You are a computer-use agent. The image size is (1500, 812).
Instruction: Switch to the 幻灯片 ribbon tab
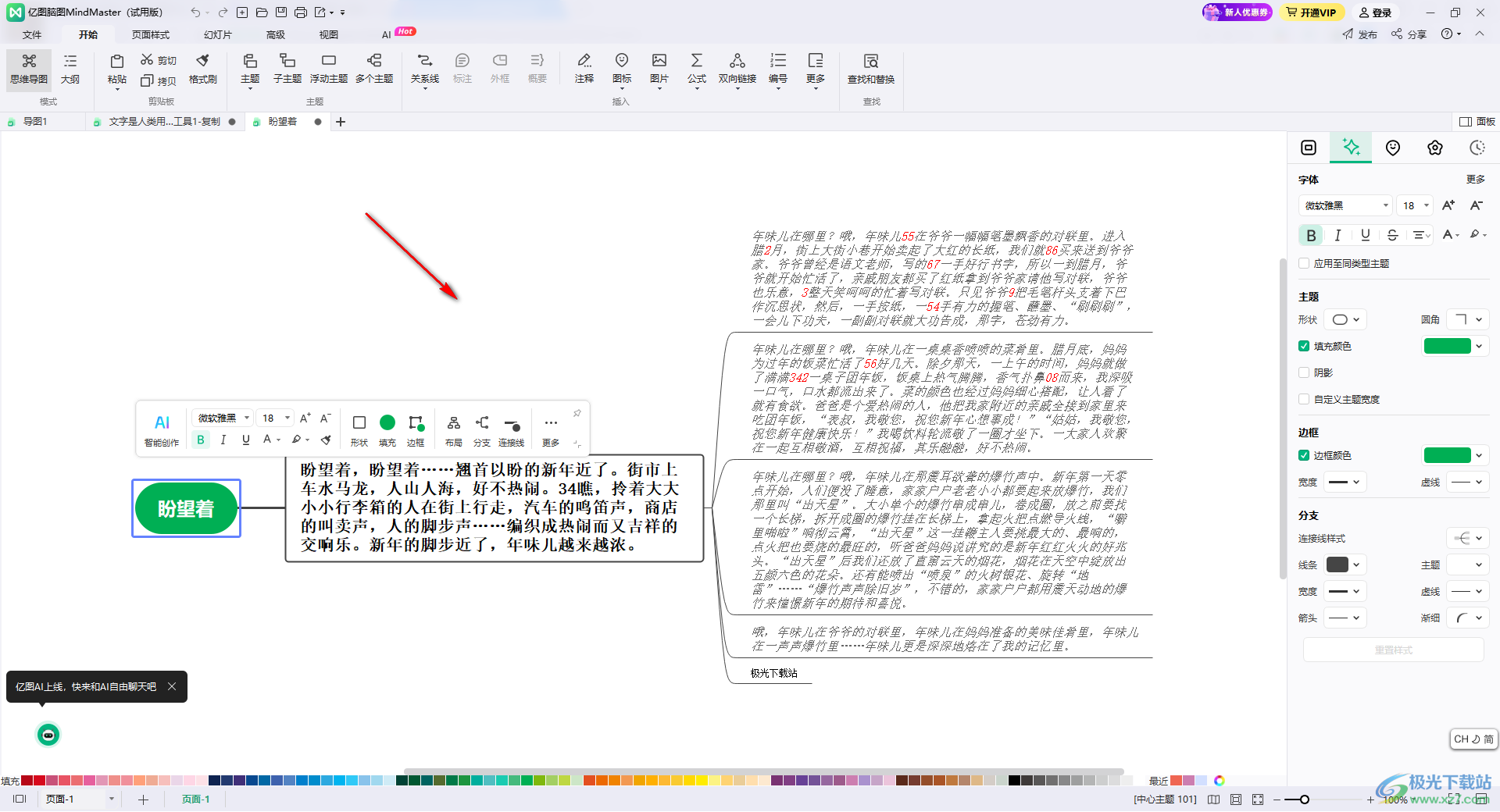(x=218, y=34)
